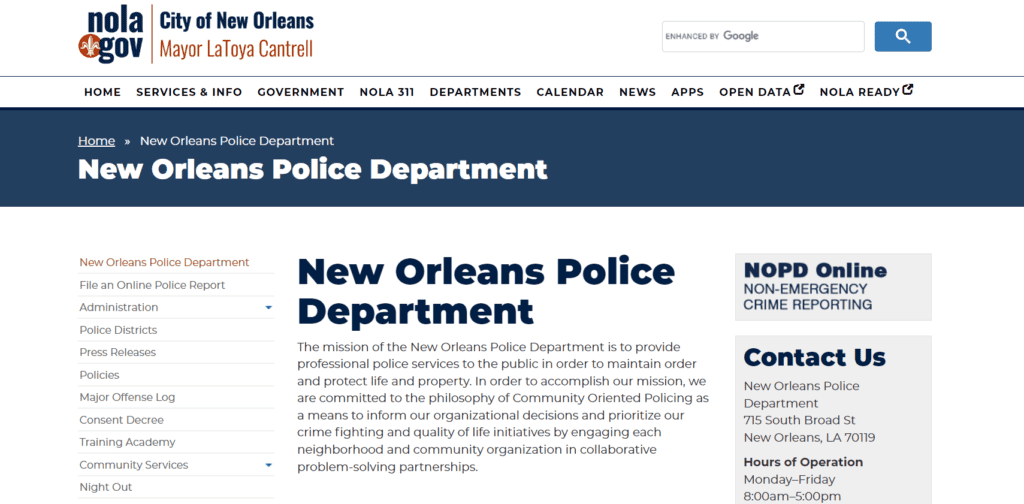Open the Police Districts sidebar link
The width and height of the screenshot is (1024, 504).
118,330
